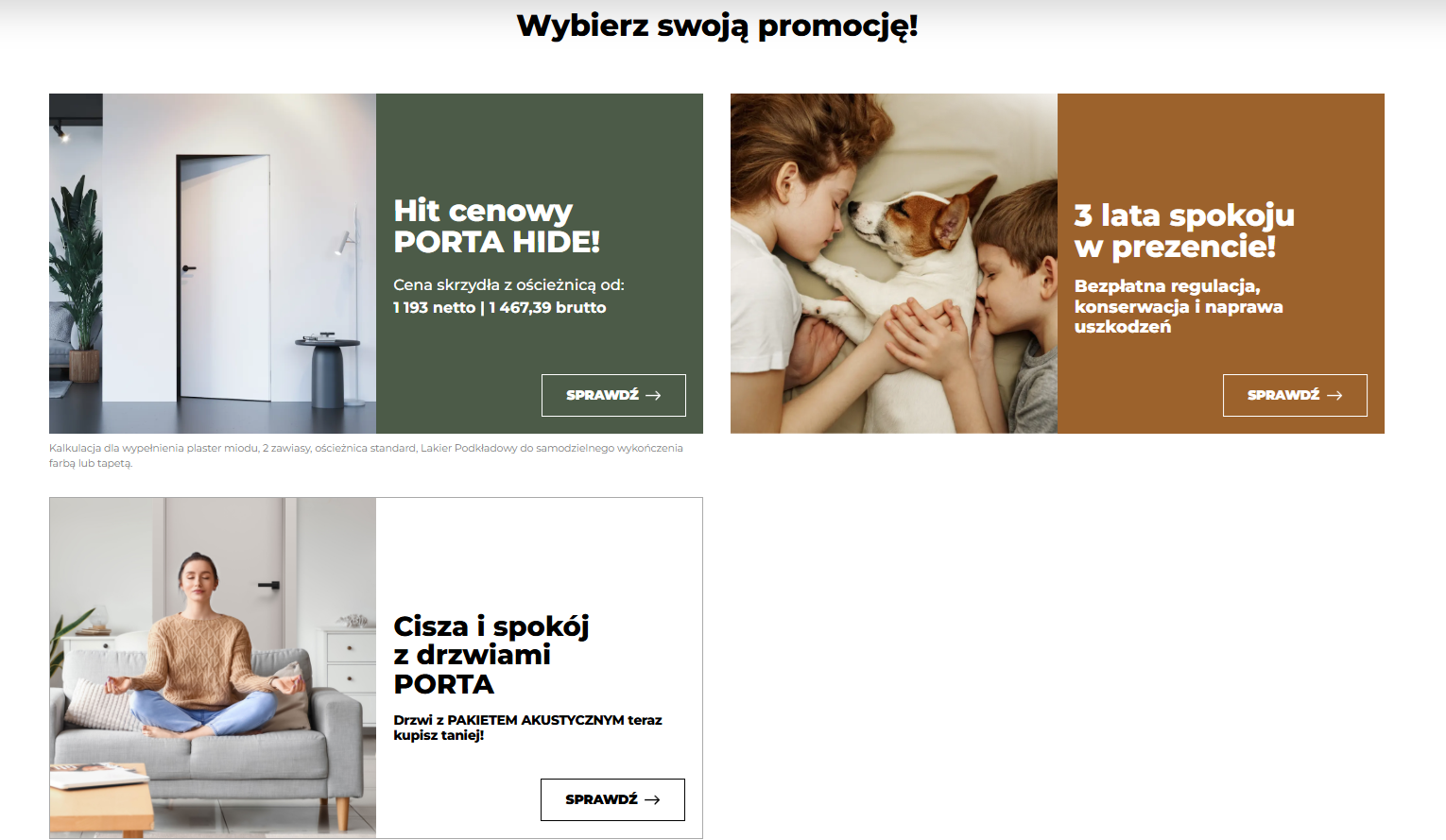Screen dimensions: 1446x840
Task: Click 'Drzwi z PAKIETEM AKUSTYCZNYM' description text
Action: 527,728
